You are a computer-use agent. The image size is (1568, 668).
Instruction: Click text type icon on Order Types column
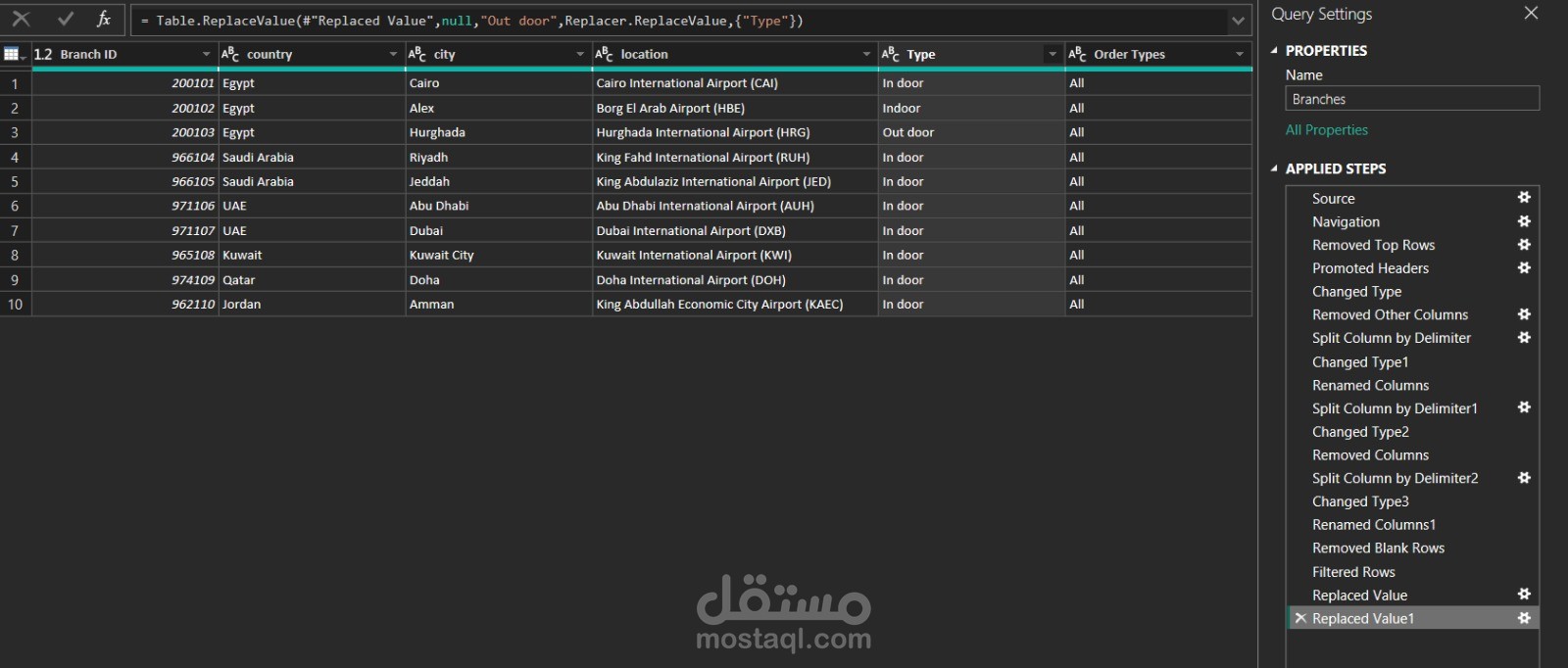point(1077,54)
